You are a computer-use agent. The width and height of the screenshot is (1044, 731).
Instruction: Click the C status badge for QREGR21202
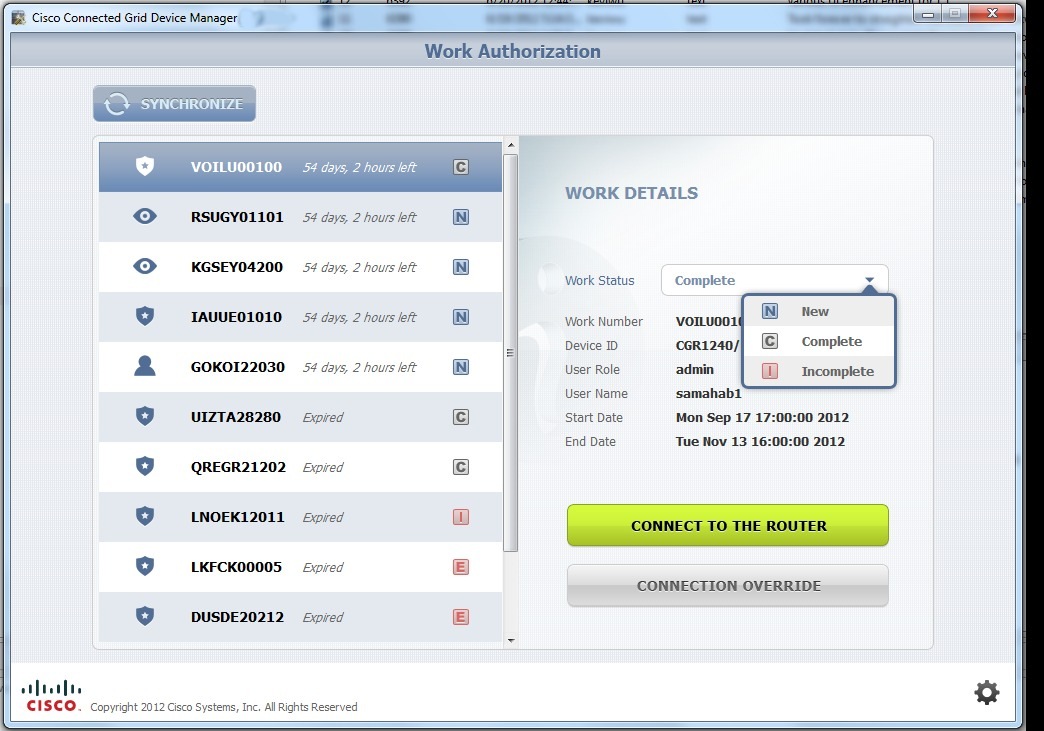[x=461, y=467]
